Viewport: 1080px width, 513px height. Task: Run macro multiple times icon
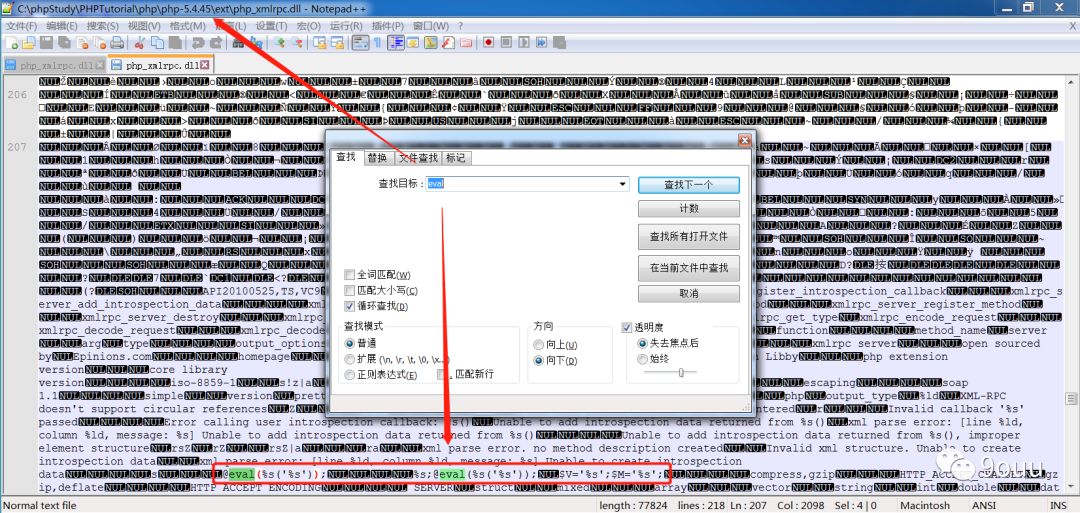click(541, 43)
